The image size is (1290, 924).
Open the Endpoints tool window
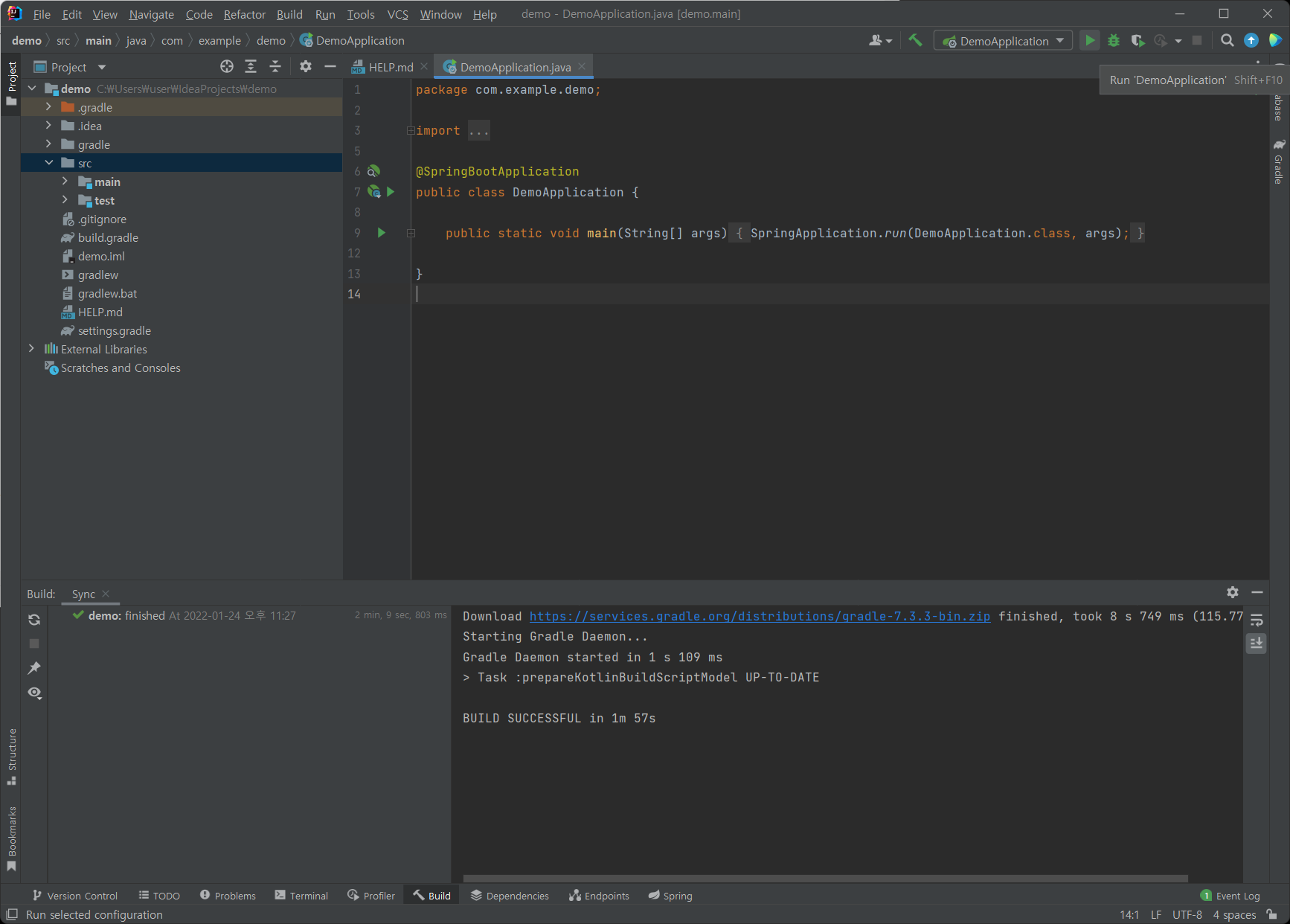(599, 896)
